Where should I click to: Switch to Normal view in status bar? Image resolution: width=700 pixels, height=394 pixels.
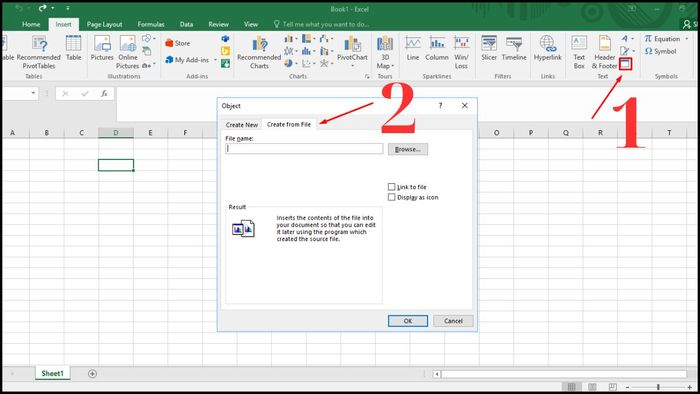pyautogui.click(x=571, y=387)
